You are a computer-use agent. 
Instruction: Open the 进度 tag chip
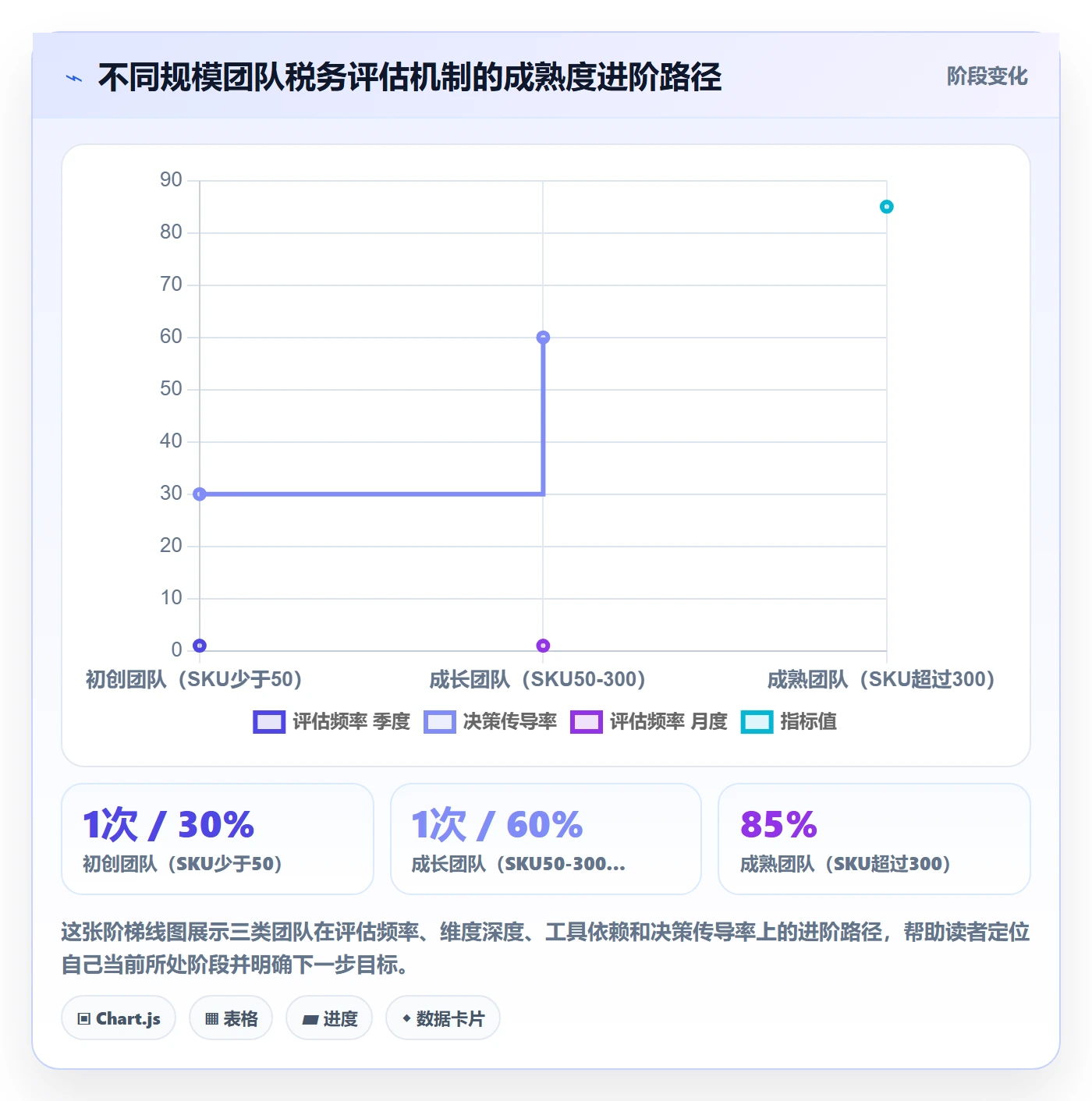pos(329,1018)
